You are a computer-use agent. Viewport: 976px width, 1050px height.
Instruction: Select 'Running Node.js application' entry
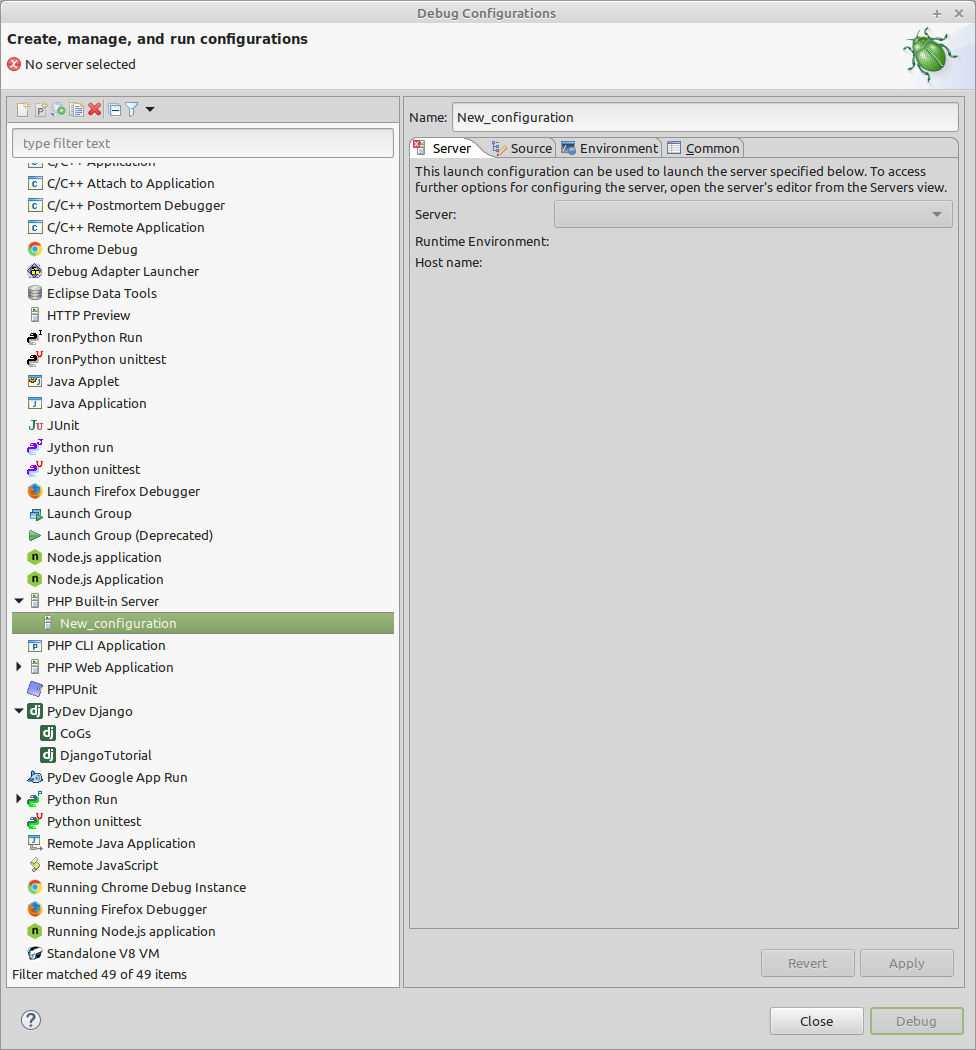pos(131,931)
